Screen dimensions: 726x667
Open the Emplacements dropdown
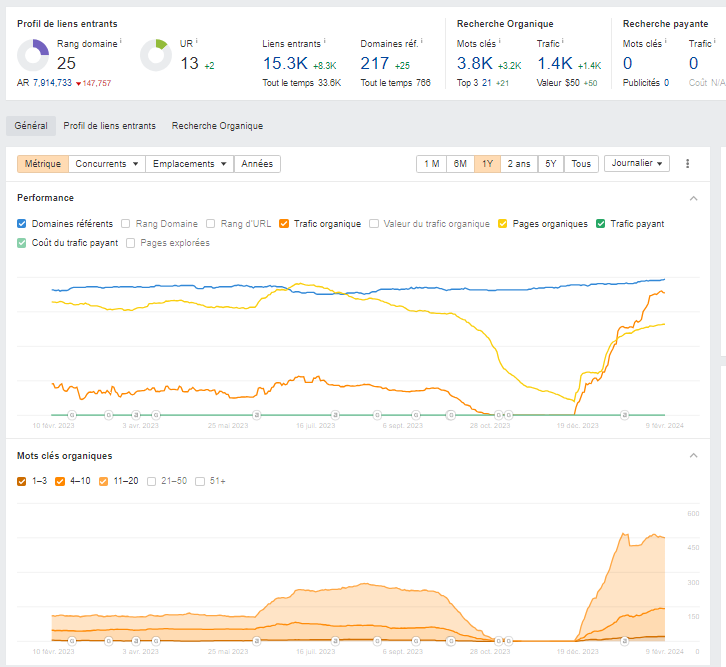tap(189, 164)
